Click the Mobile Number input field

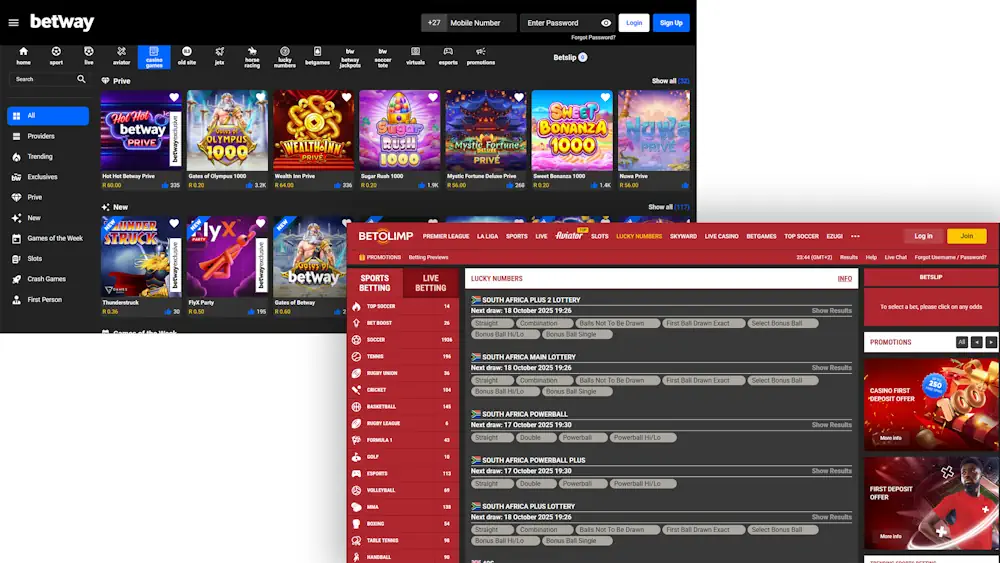tap(481, 23)
